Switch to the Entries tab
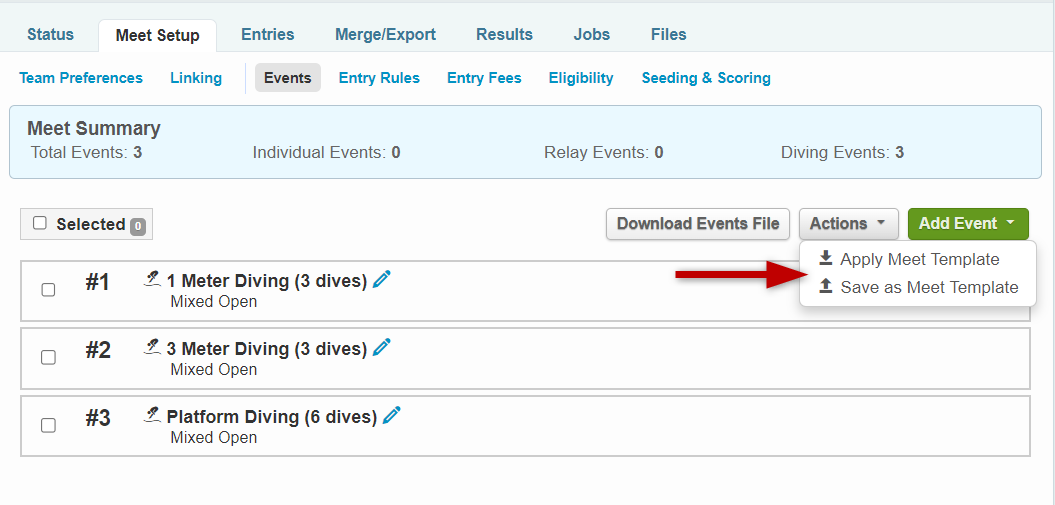Screen dimensions: 1055x505 coord(267,34)
